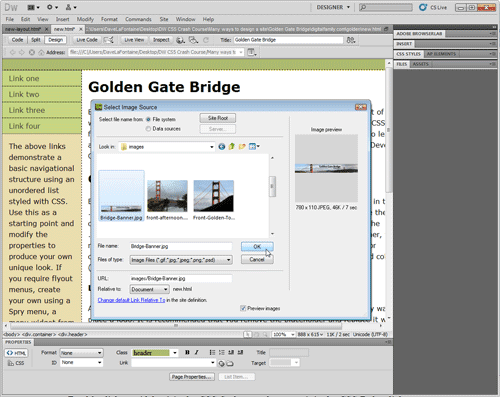
Task: Switch to the new-layout.html tab
Action: coord(23,29)
